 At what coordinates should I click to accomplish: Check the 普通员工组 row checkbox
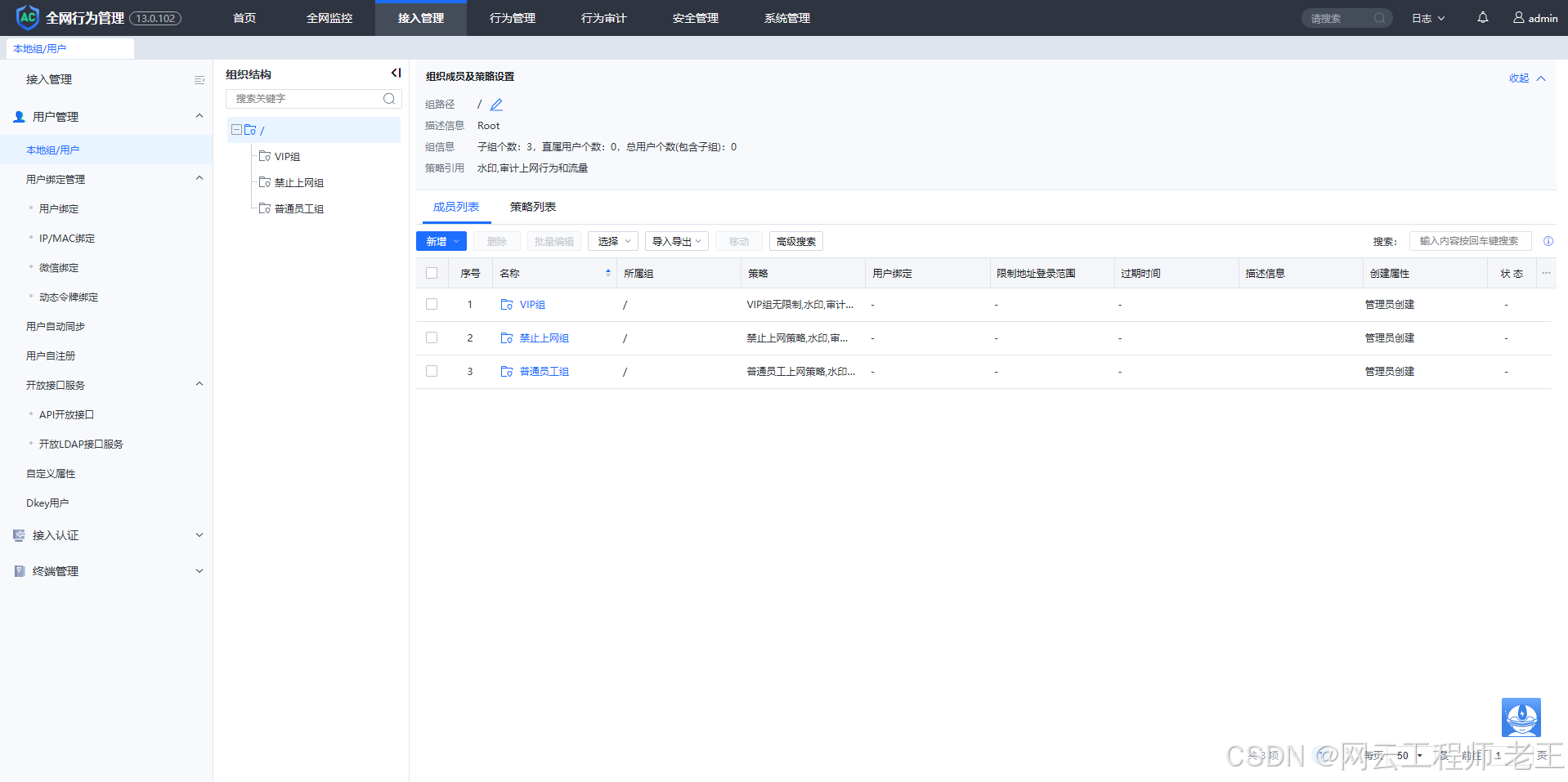[432, 371]
